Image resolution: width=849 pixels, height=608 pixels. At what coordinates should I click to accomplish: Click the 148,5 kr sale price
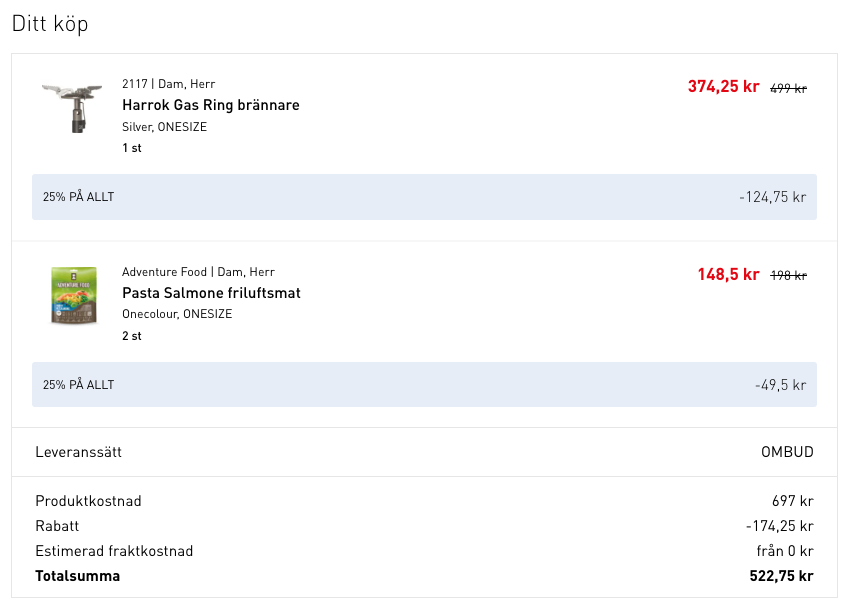click(728, 275)
